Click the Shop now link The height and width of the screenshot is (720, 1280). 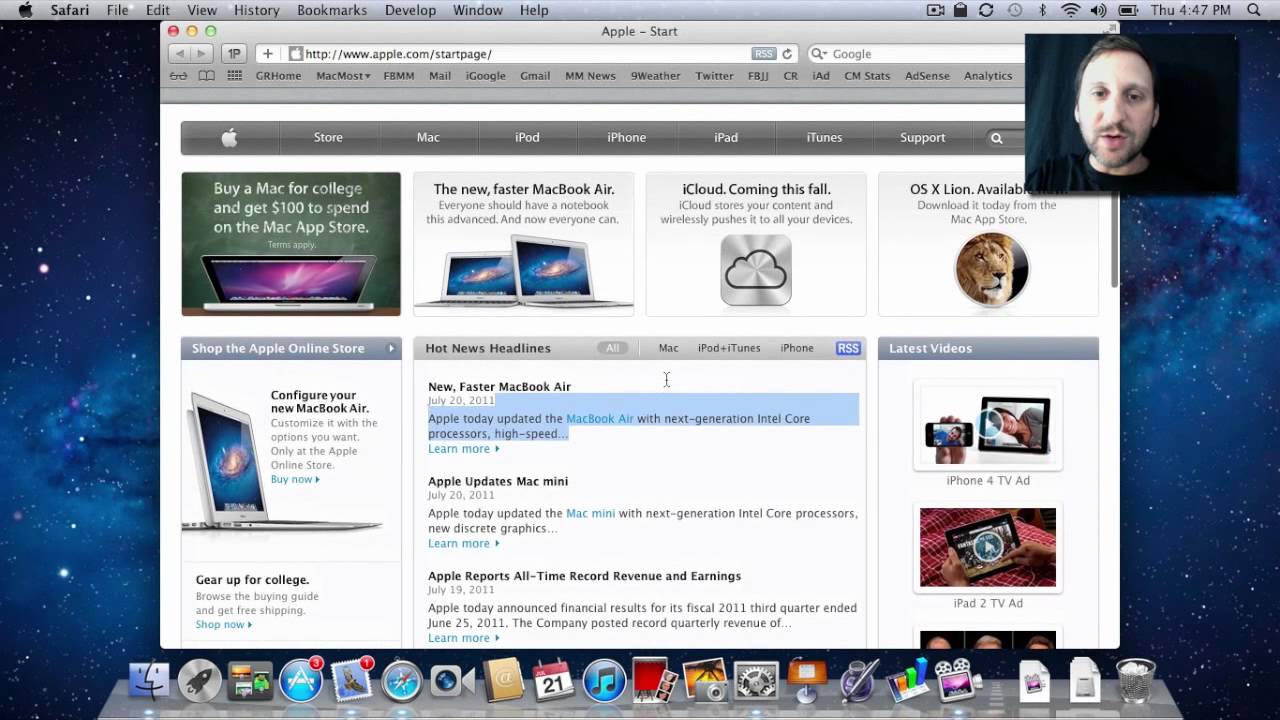[224, 625]
